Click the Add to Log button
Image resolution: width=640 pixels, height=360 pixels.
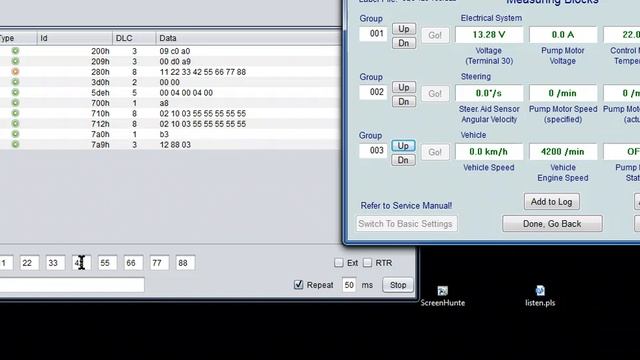(551, 202)
